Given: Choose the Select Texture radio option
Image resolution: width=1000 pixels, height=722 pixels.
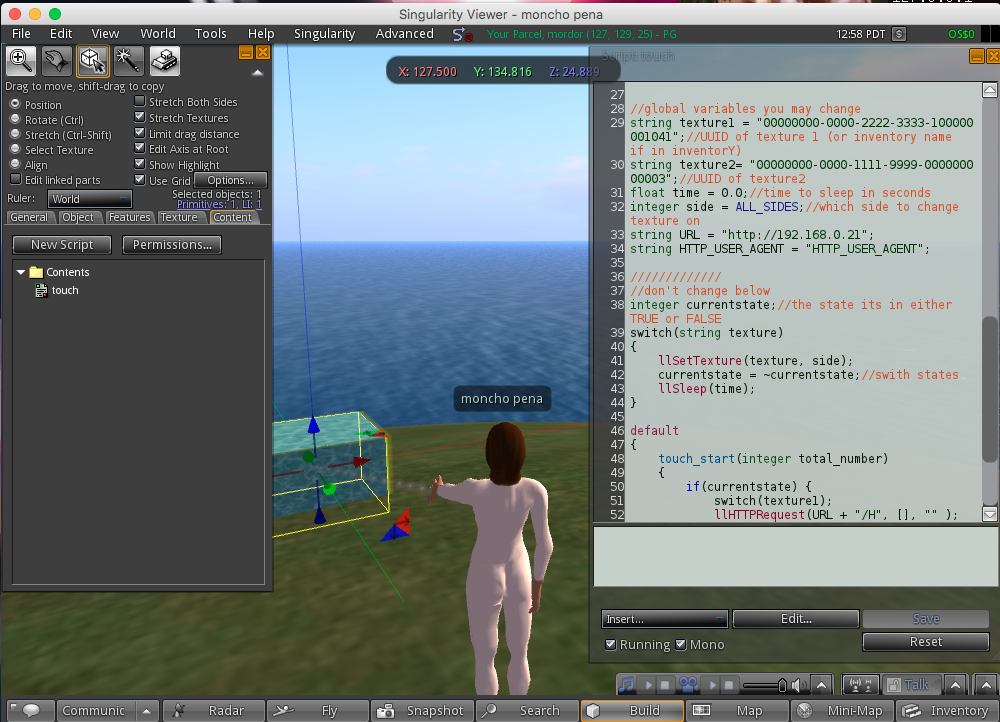Looking at the screenshot, I should pyautogui.click(x=15, y=149).
